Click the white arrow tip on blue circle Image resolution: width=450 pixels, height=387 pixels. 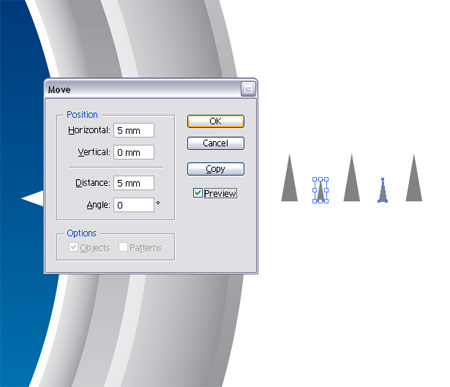point(31,198)
